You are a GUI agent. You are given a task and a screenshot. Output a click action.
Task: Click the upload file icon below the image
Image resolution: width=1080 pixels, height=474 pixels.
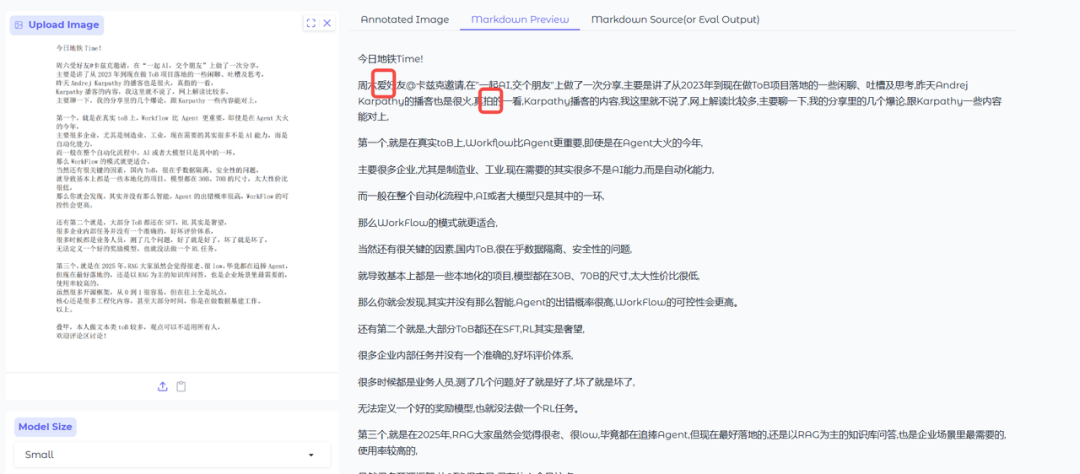coord(163,387)
